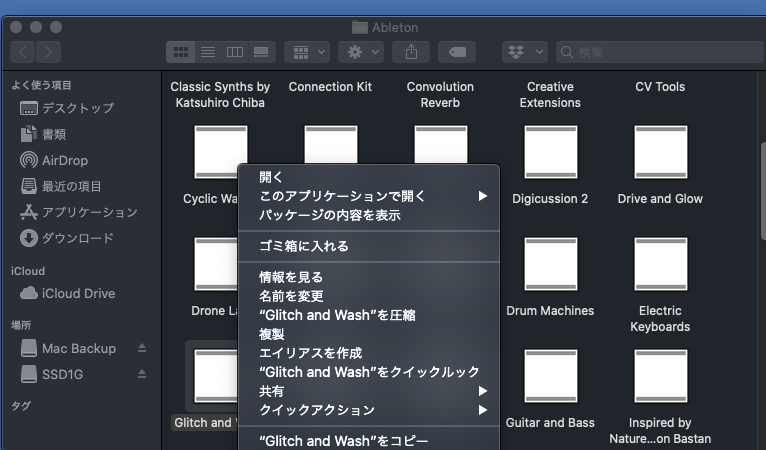Open 書類 in the sidebar
766x450 pixels.
[x=43, y=134]
